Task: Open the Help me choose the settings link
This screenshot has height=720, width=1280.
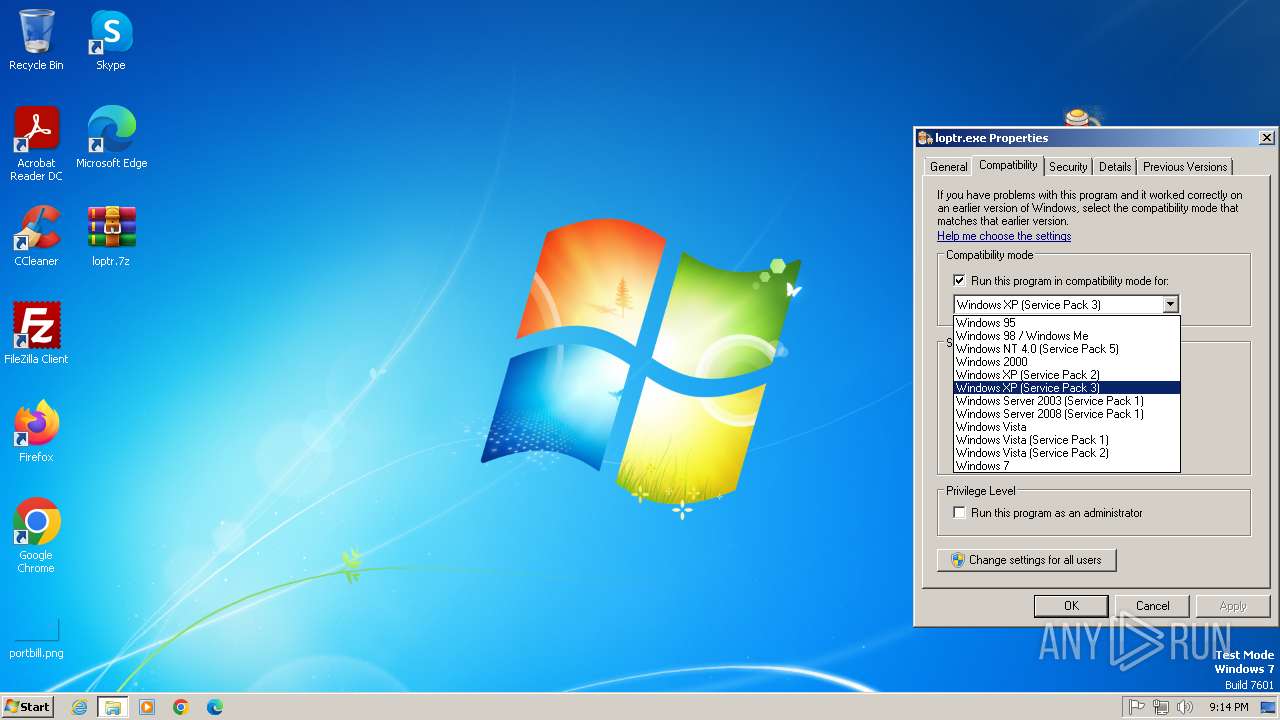Action: tap(1004, 236)
